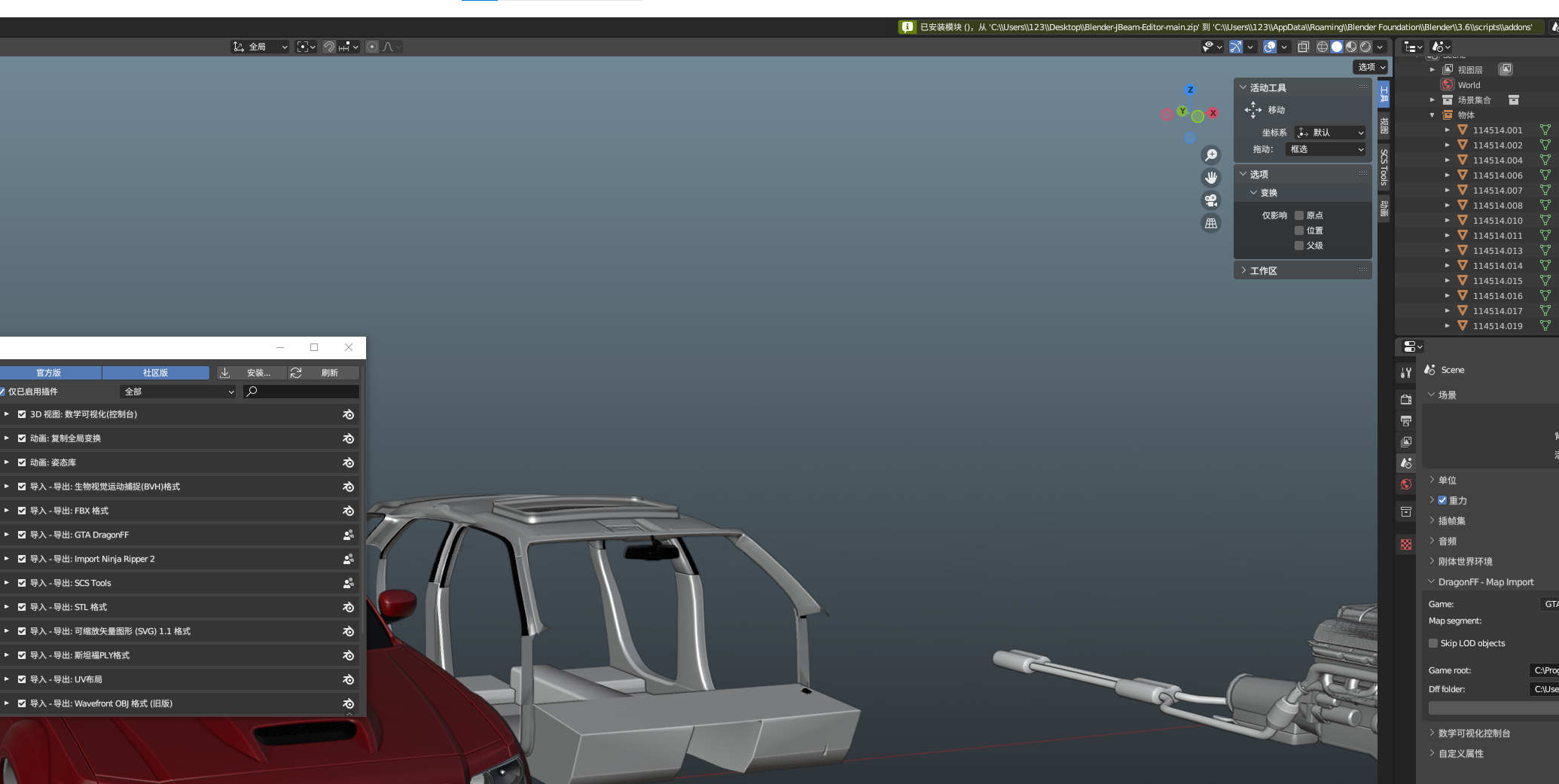Expand 刚体世界环境 panel

point(1464,561)
